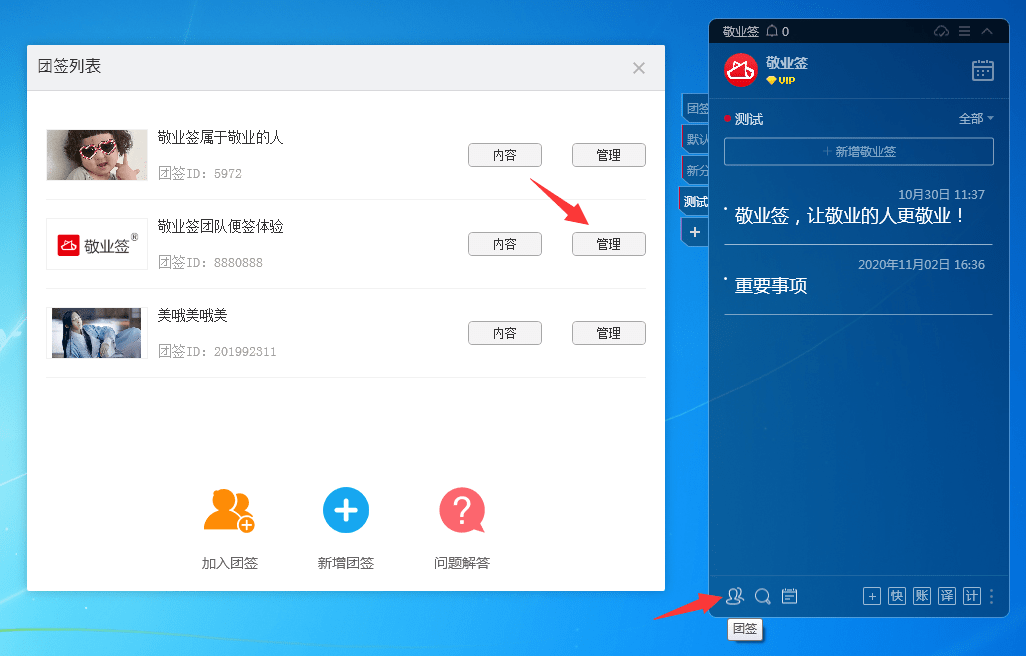The width and height of the screenshot is (1026, 656).
Task: Open the vertical dots more menu
Action: (992, 596)
